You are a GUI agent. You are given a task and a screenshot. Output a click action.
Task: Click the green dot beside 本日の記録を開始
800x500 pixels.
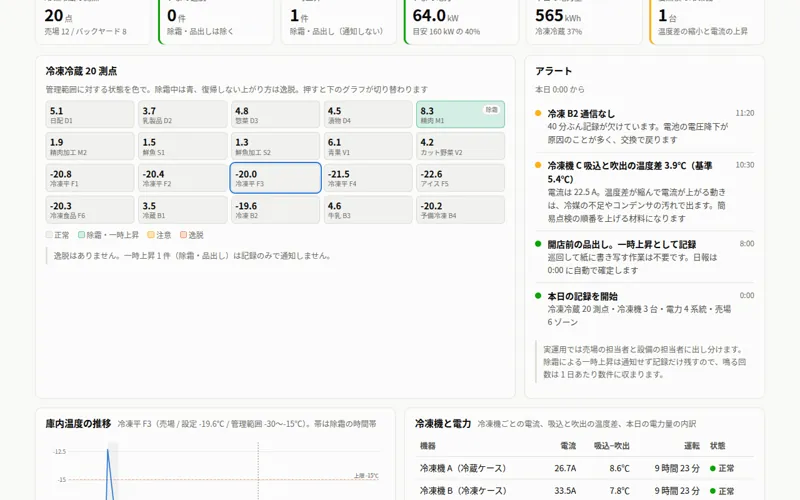click(x=538, y=296)
